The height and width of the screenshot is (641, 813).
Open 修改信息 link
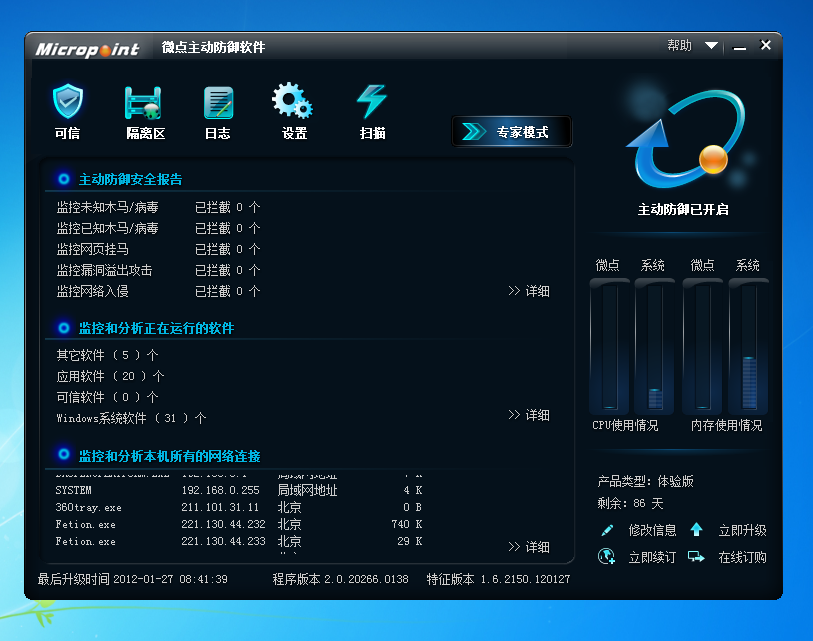[x=652, y=530]
